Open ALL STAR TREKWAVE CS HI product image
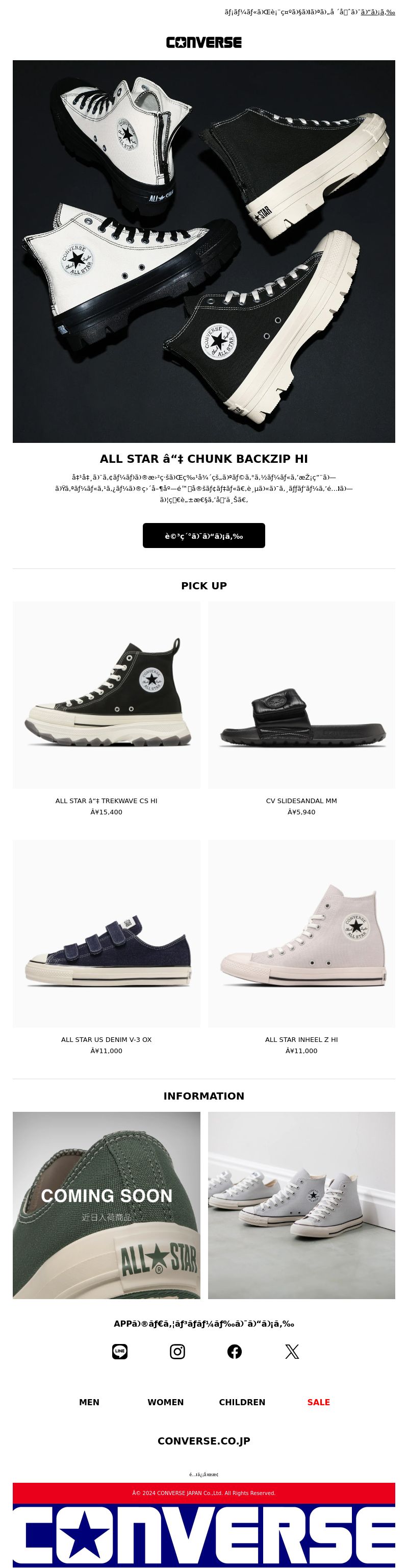Screen dimensions: 408x1568 [x=107, y=695]
